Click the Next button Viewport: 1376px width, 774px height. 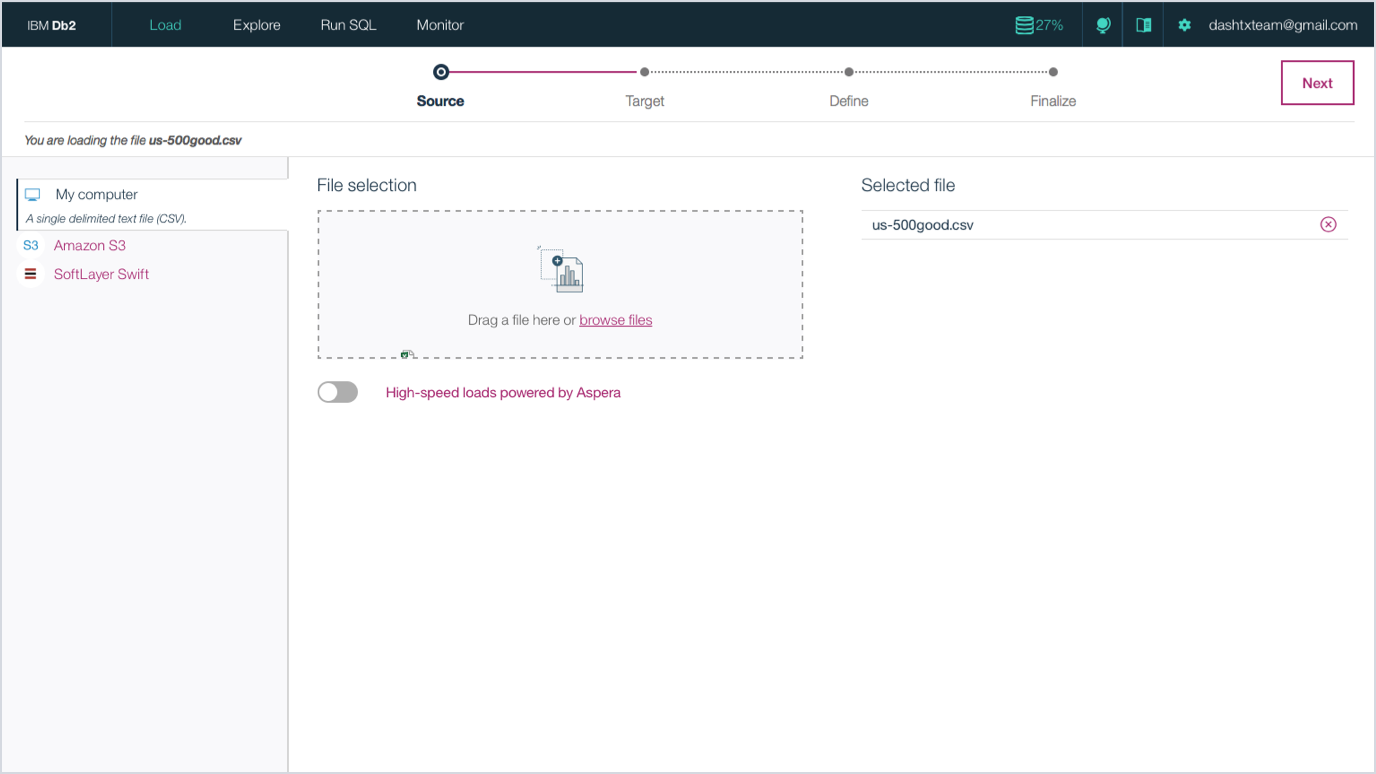coord(1317,83)
